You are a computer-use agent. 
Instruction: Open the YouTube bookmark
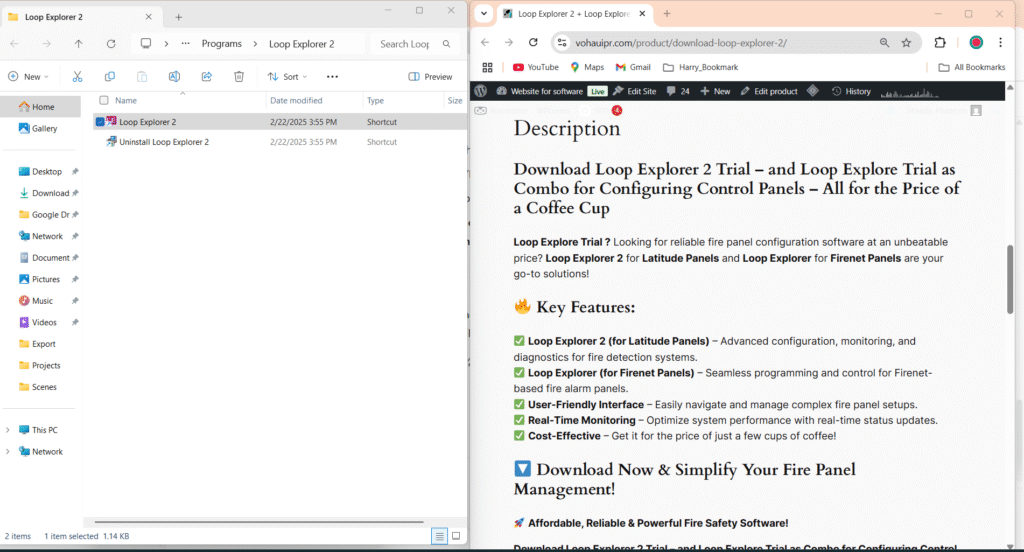pyautogui.click(x=535, y=67)
